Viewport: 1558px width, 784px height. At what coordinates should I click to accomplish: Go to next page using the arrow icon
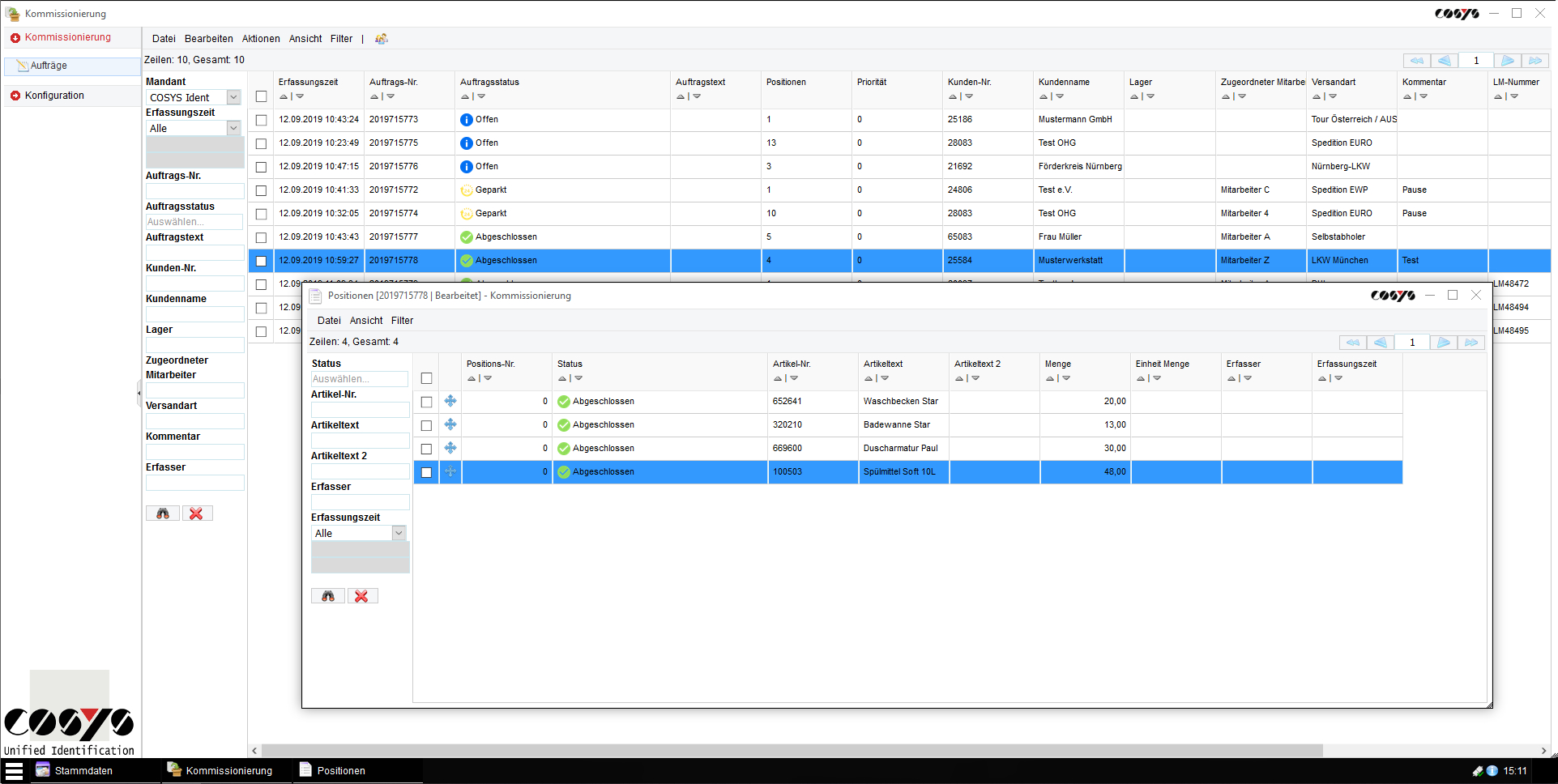(1507, 60)
